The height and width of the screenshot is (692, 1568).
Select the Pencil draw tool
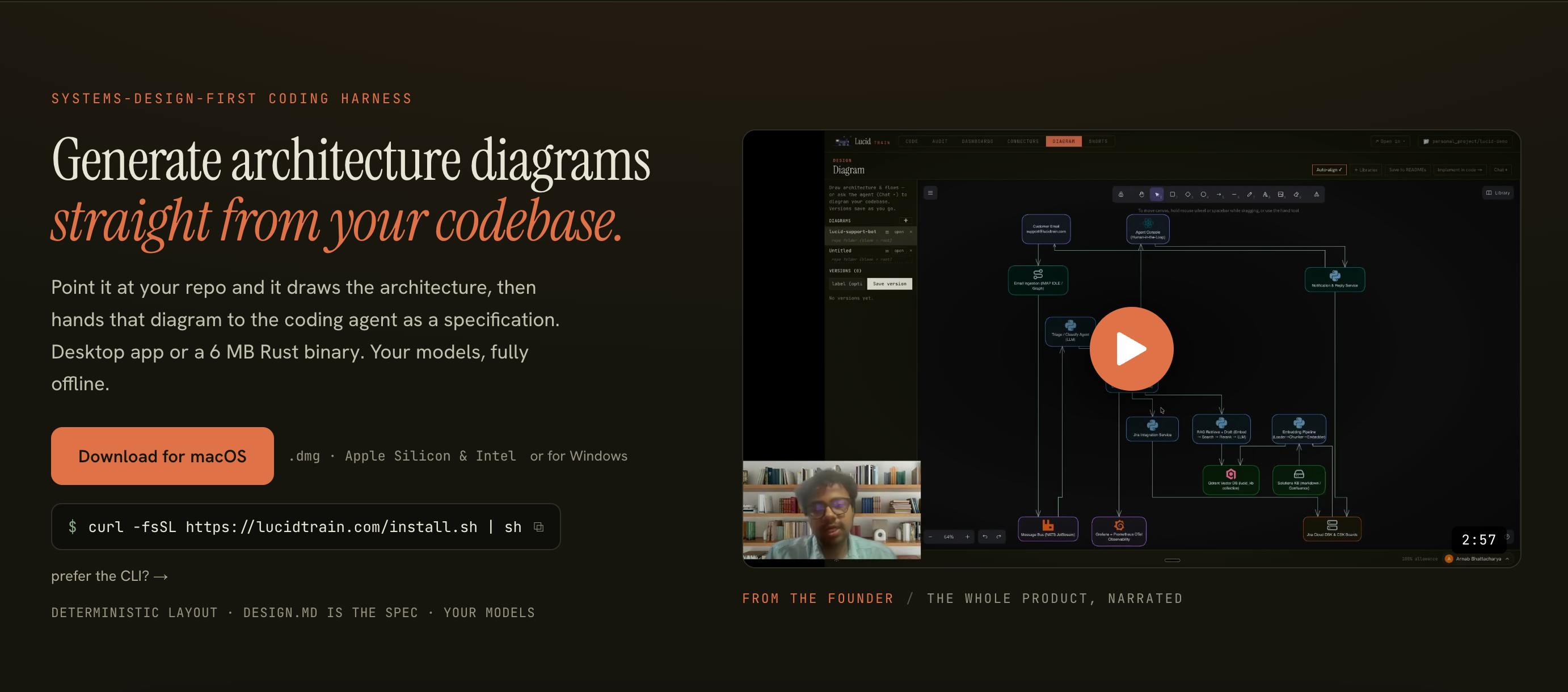(x=1250, y=195)
